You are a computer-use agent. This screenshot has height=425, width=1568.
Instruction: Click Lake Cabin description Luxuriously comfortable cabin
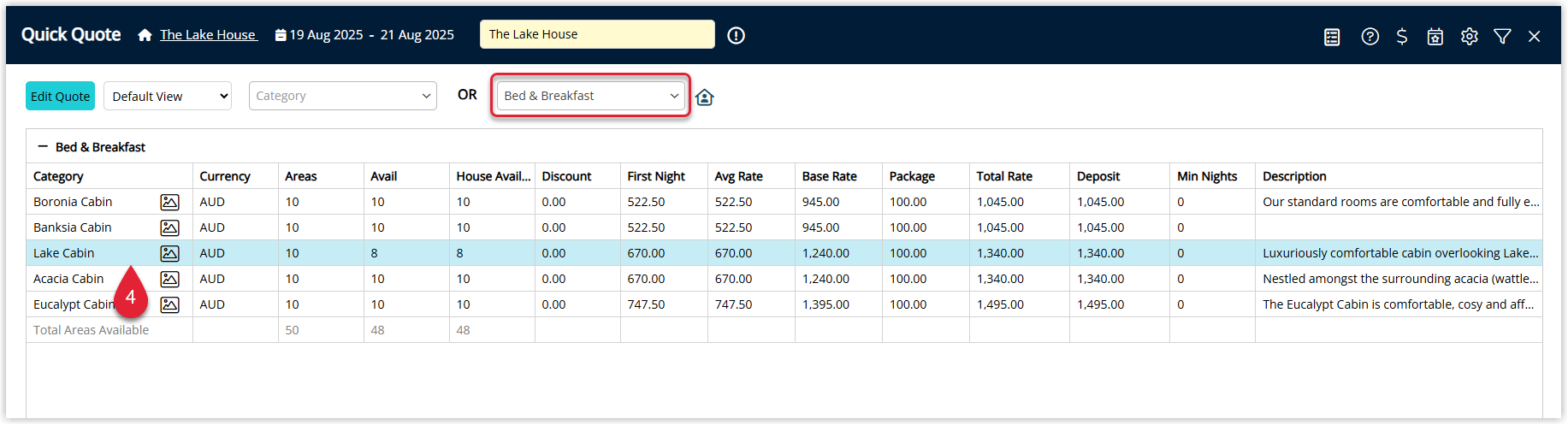(1400, 253)
